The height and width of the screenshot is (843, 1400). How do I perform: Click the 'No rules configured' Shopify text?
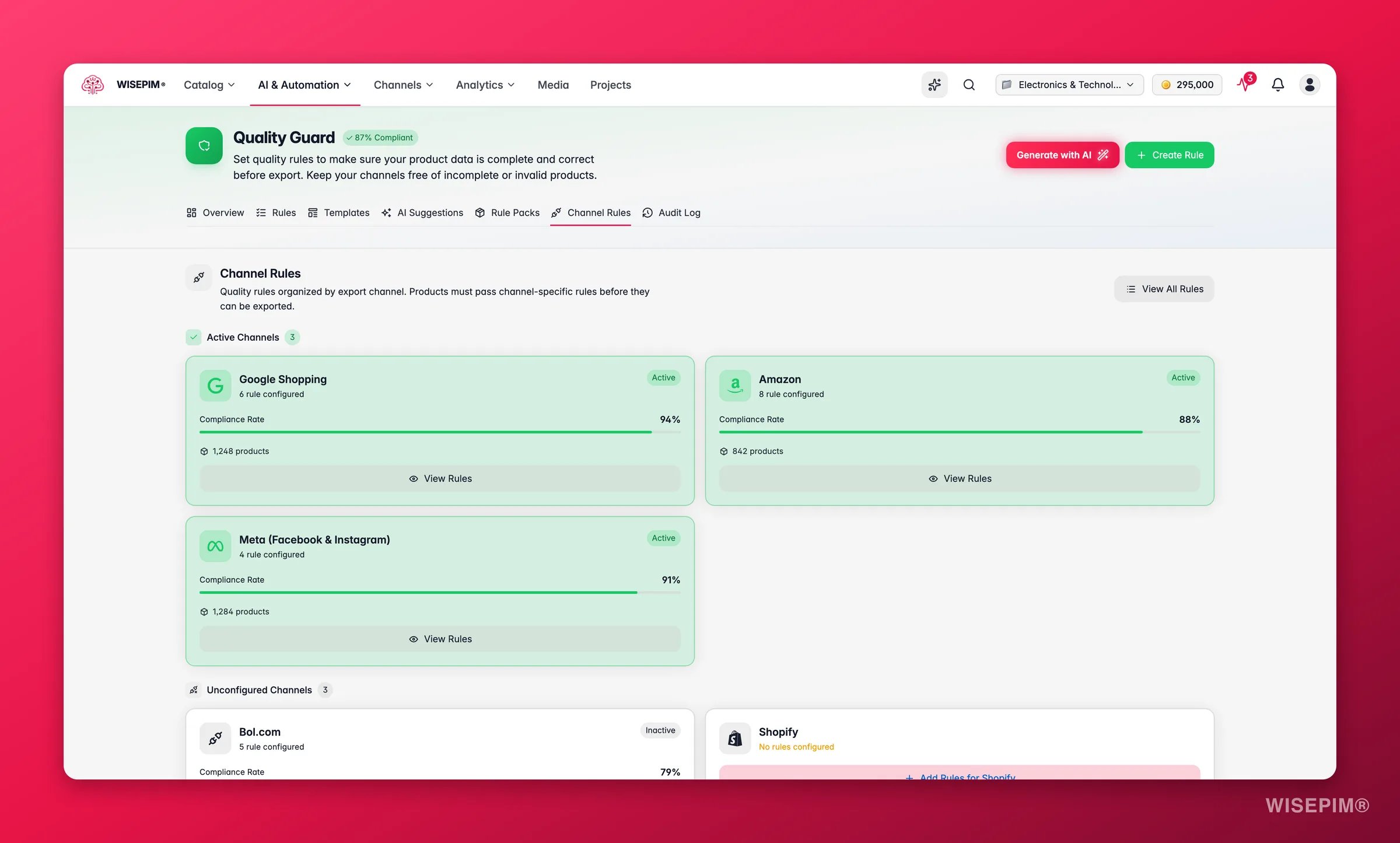(x=796, y=747)
